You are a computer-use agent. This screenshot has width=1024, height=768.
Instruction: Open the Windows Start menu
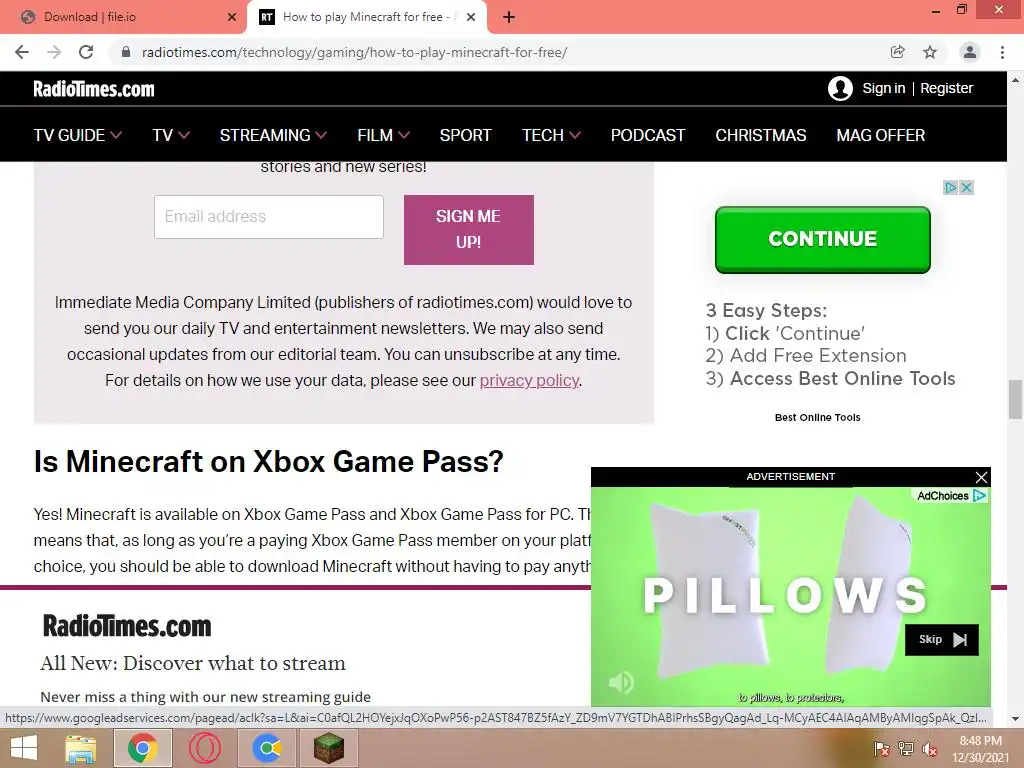click(x=24, y=748)
